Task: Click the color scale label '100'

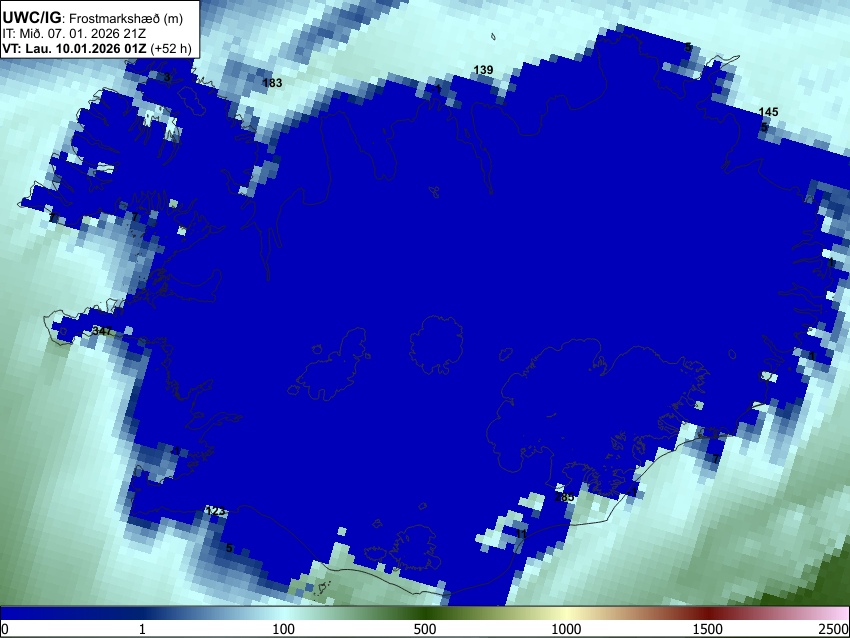Action: click(283, 629)
